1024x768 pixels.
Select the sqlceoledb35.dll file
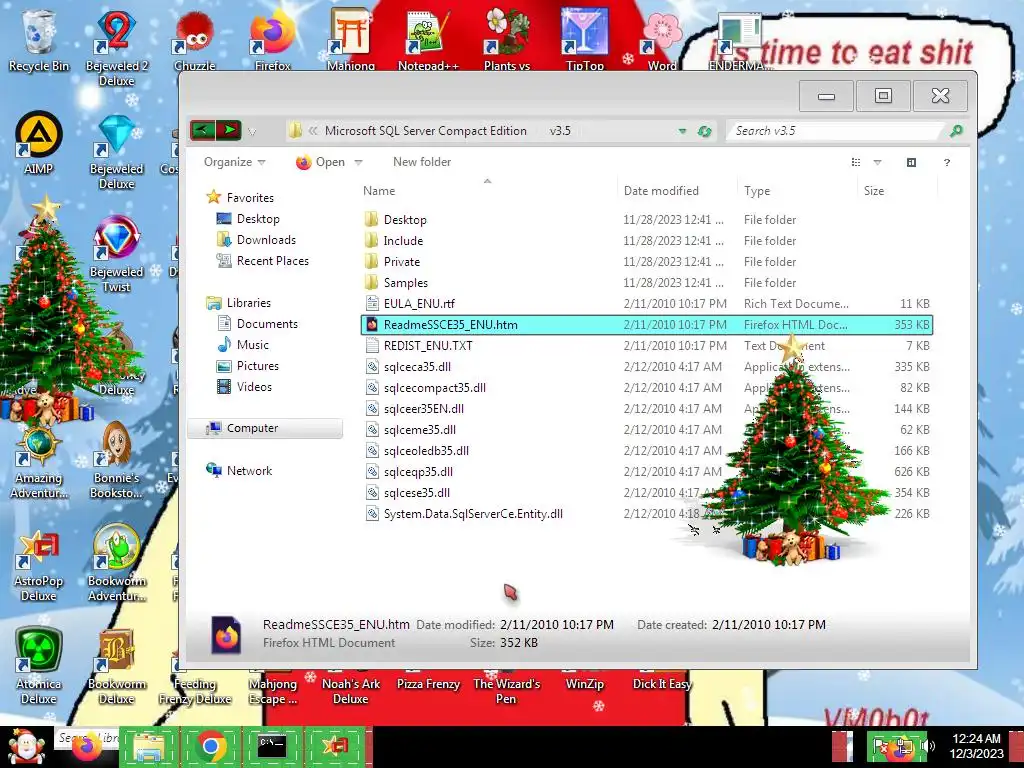point(426,451)
